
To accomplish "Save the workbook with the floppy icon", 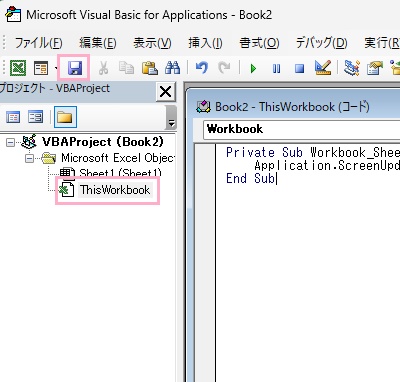I will click(x=75, y=68).
